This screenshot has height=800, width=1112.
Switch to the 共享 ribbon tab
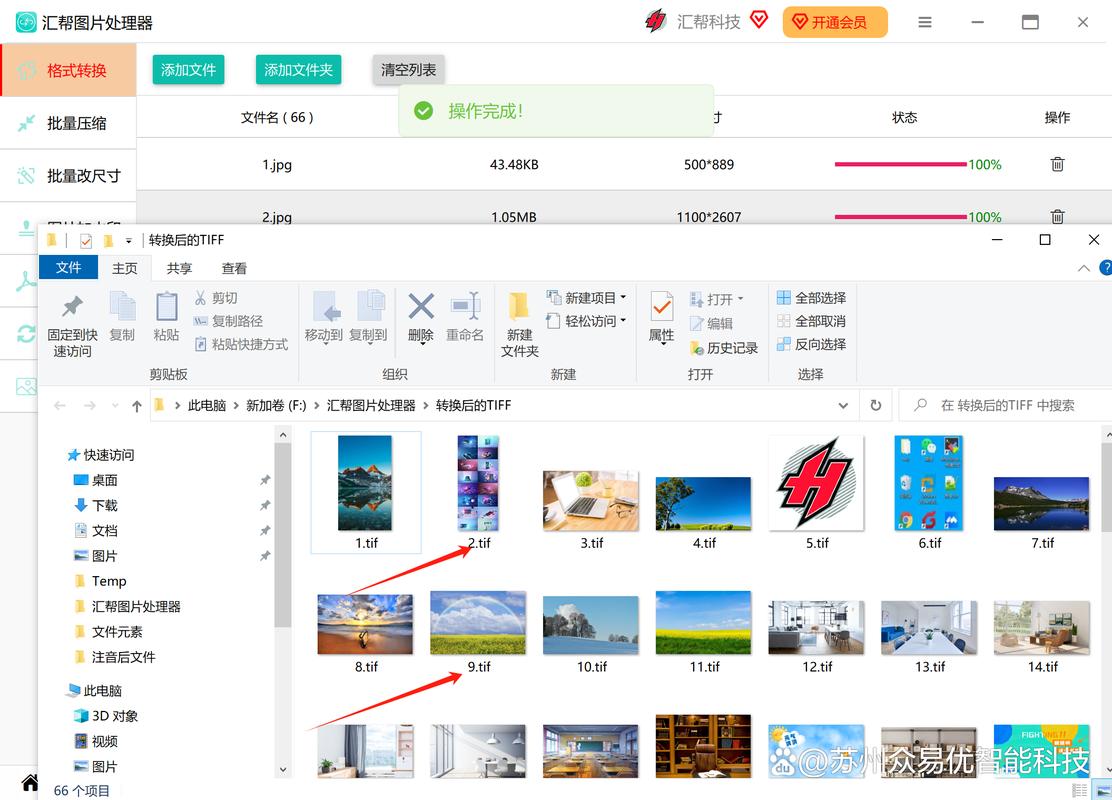click(179, 268)
